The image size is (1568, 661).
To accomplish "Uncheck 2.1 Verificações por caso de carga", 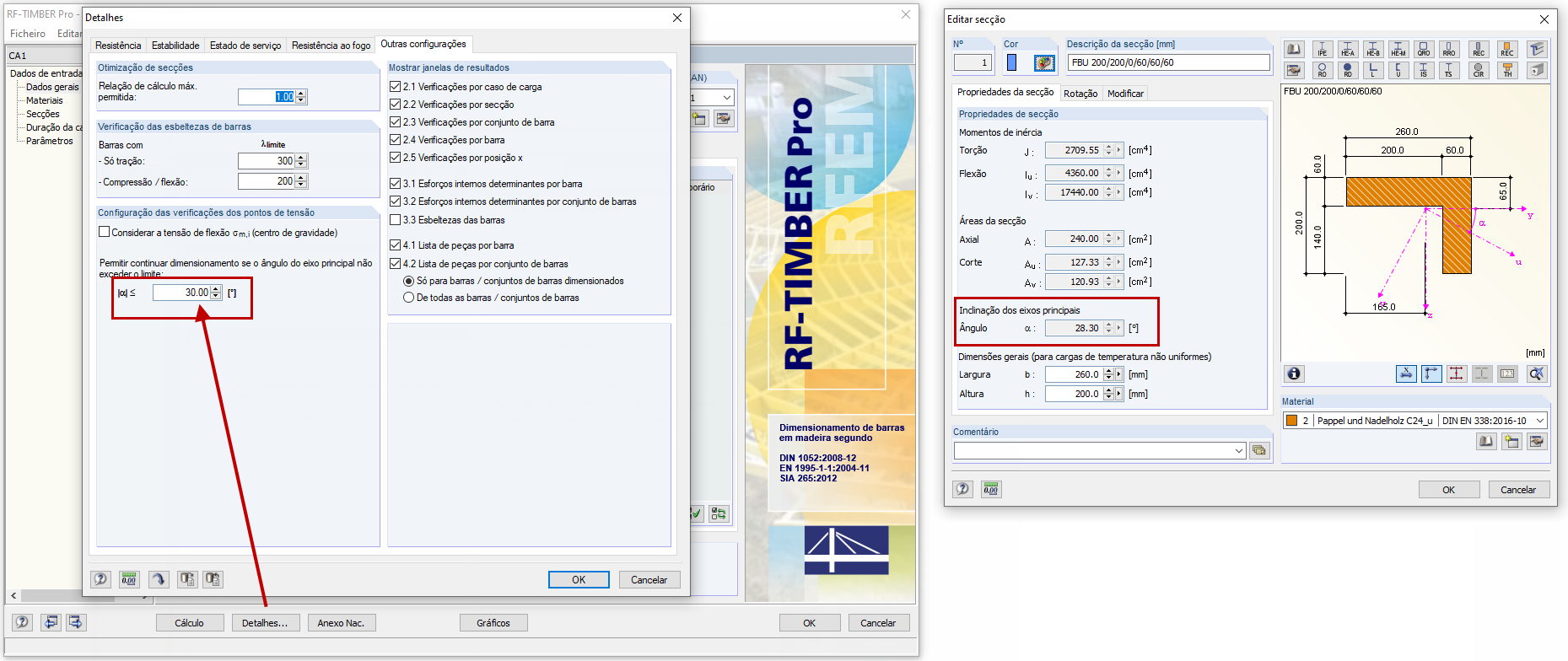I will 395,87.
